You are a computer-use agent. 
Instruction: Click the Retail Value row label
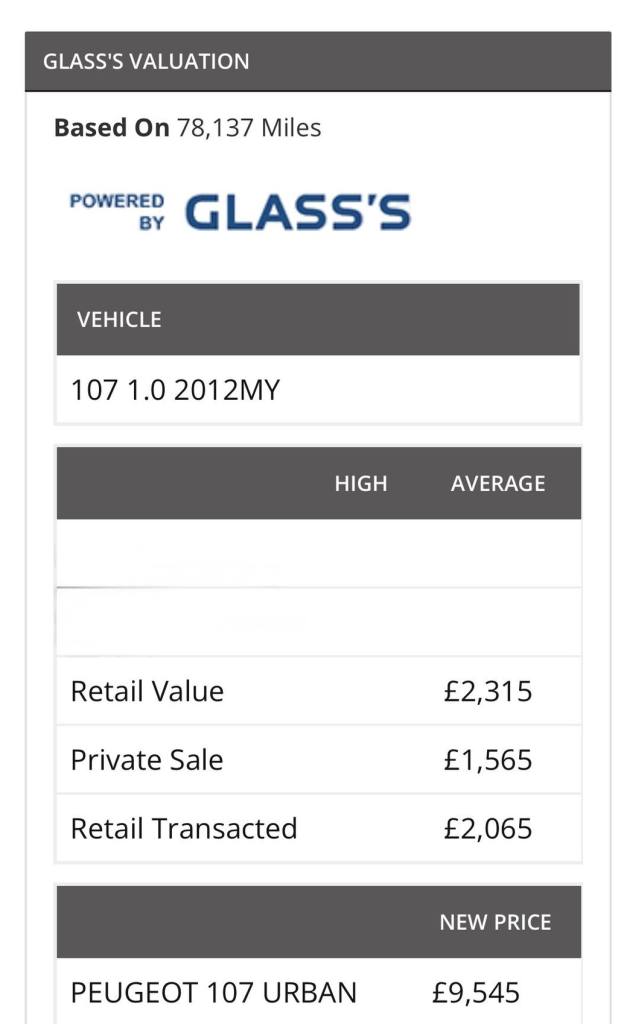(x=147, y=691)
